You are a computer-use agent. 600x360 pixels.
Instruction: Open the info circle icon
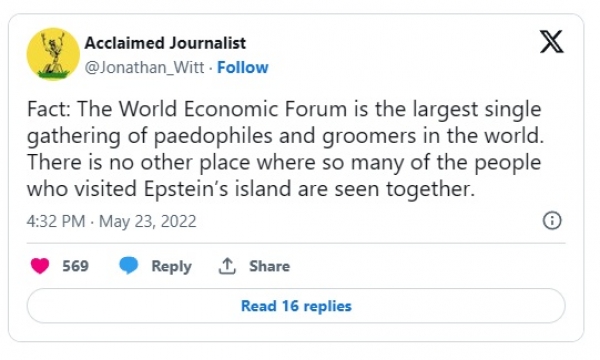click(x=552, y=221)
